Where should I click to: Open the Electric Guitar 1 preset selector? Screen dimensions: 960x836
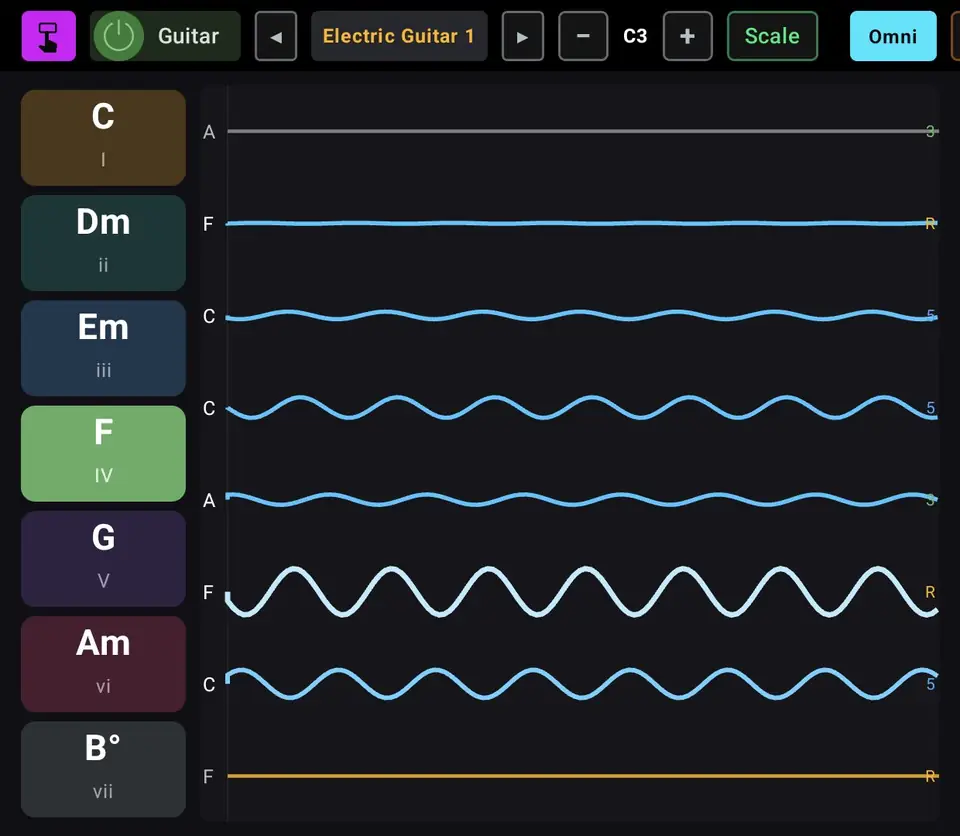point(399,36)
